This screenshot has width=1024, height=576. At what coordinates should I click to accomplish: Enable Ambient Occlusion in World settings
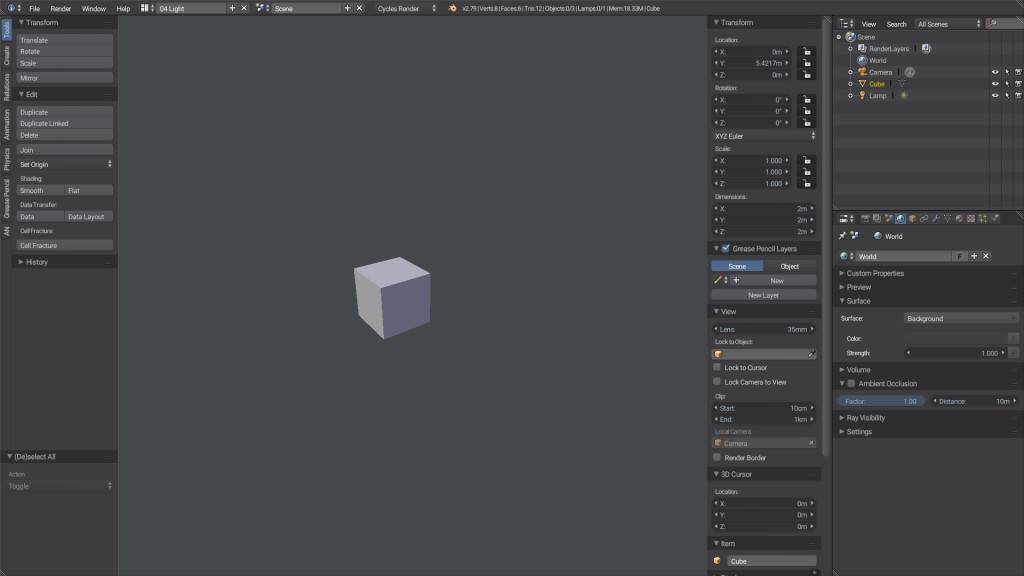coord(851,383)
